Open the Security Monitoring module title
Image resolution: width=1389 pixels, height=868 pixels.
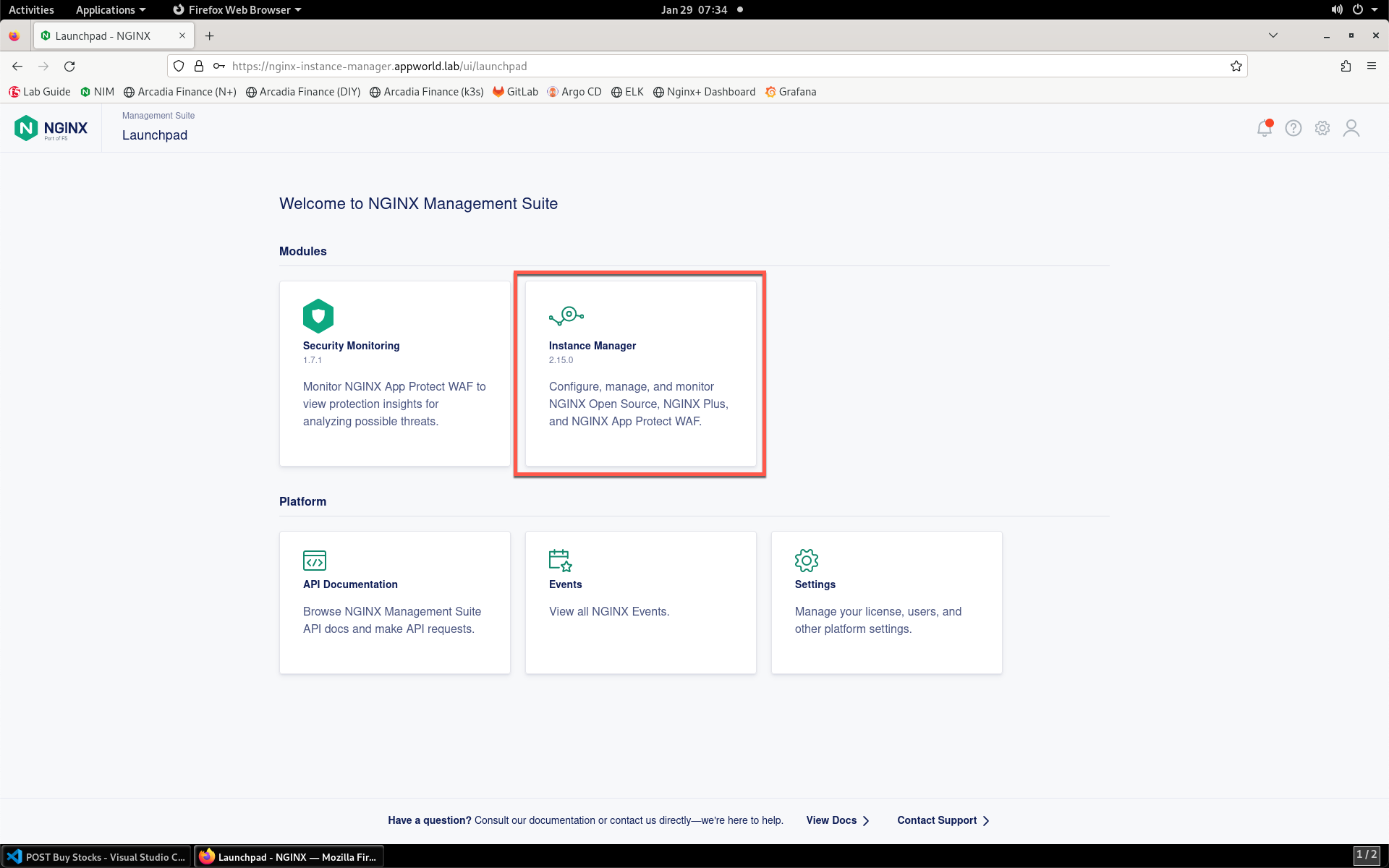[351, 346]
